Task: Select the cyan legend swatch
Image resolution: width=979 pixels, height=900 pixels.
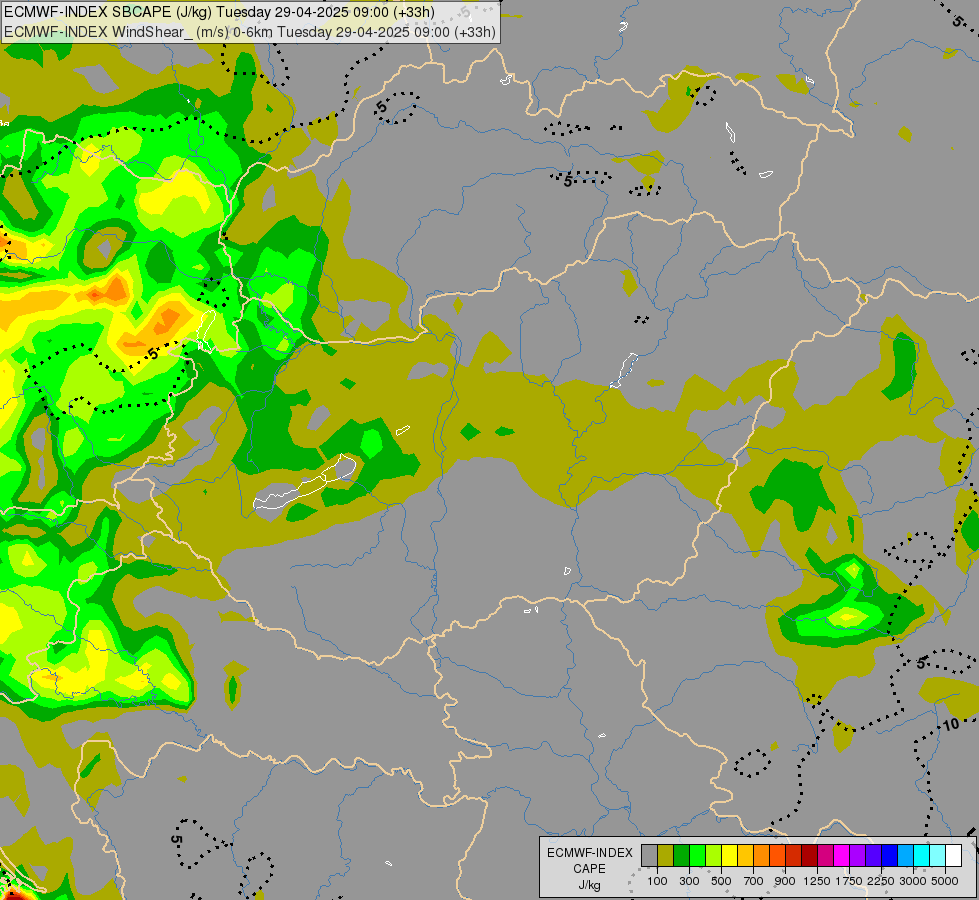Action: (x=921, y=856)
